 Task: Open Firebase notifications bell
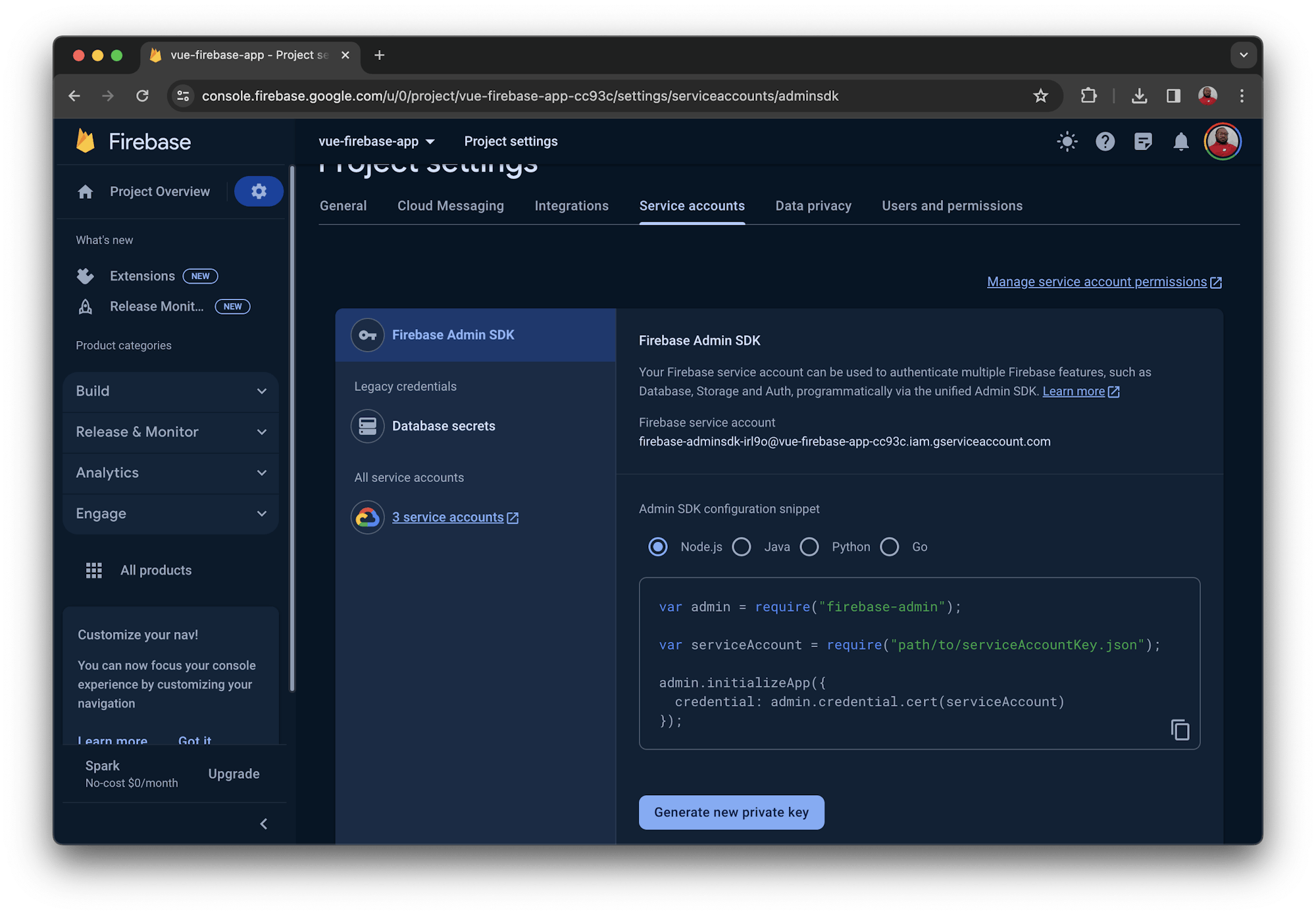coord(1180,141)
